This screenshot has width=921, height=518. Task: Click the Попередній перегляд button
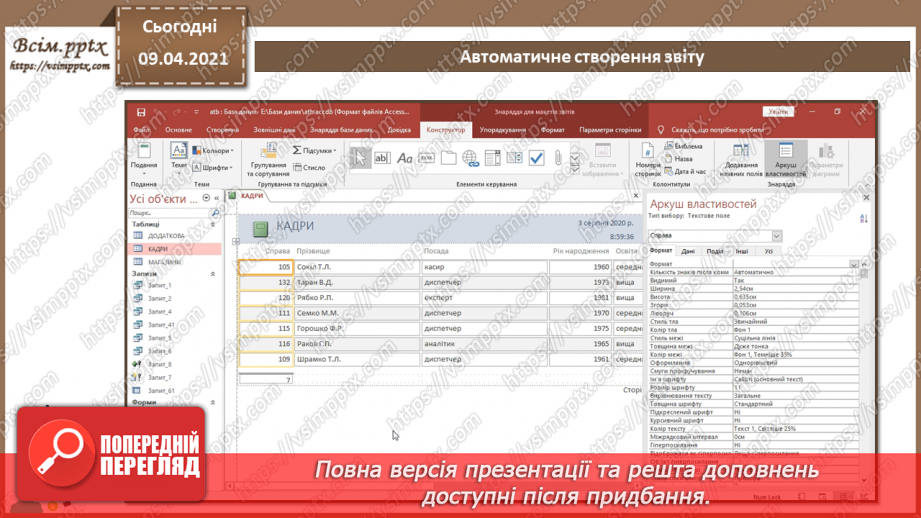113,455
